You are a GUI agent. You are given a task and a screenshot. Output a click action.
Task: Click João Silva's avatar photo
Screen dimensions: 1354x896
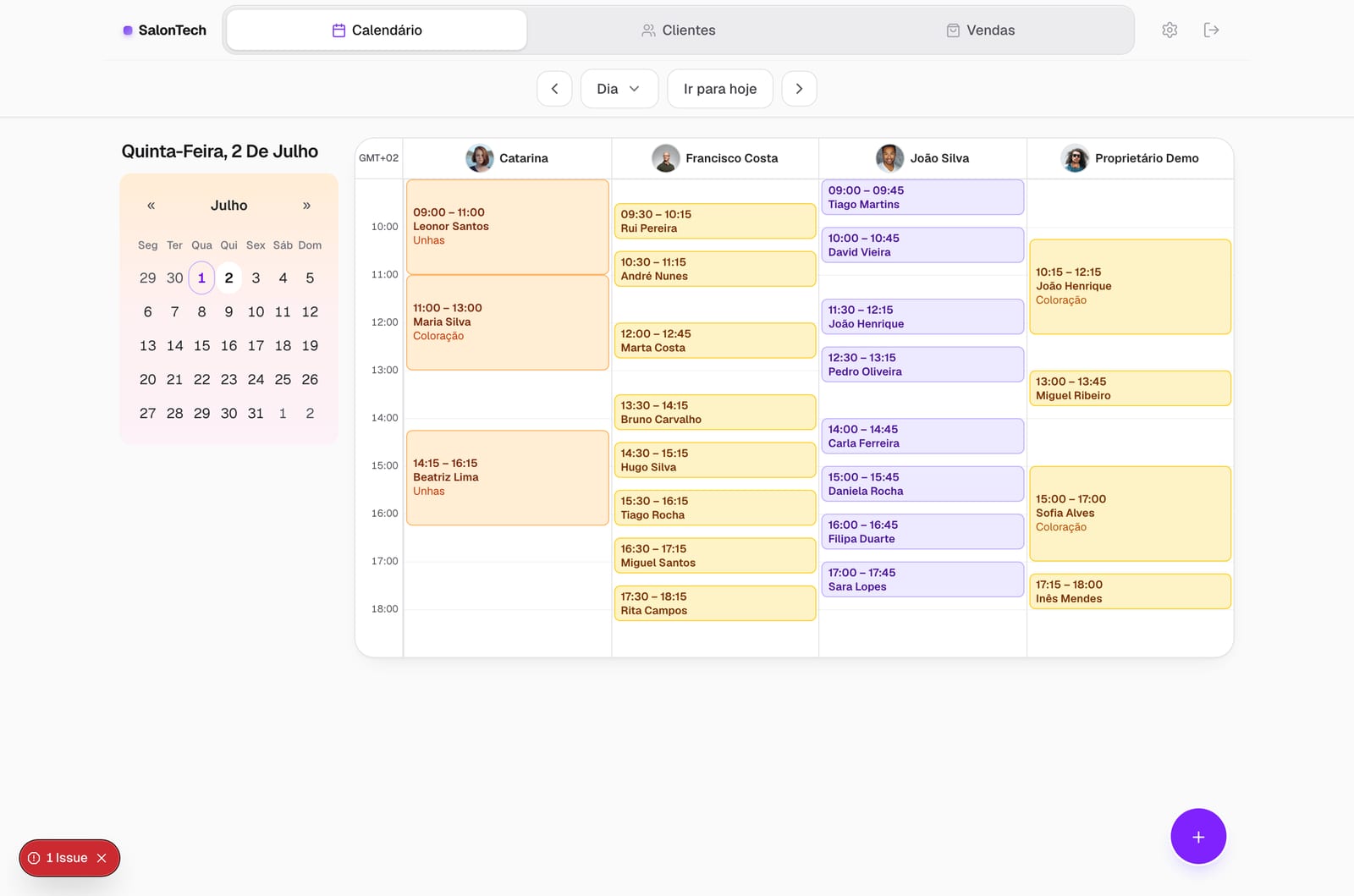click(x=889, y=158)
